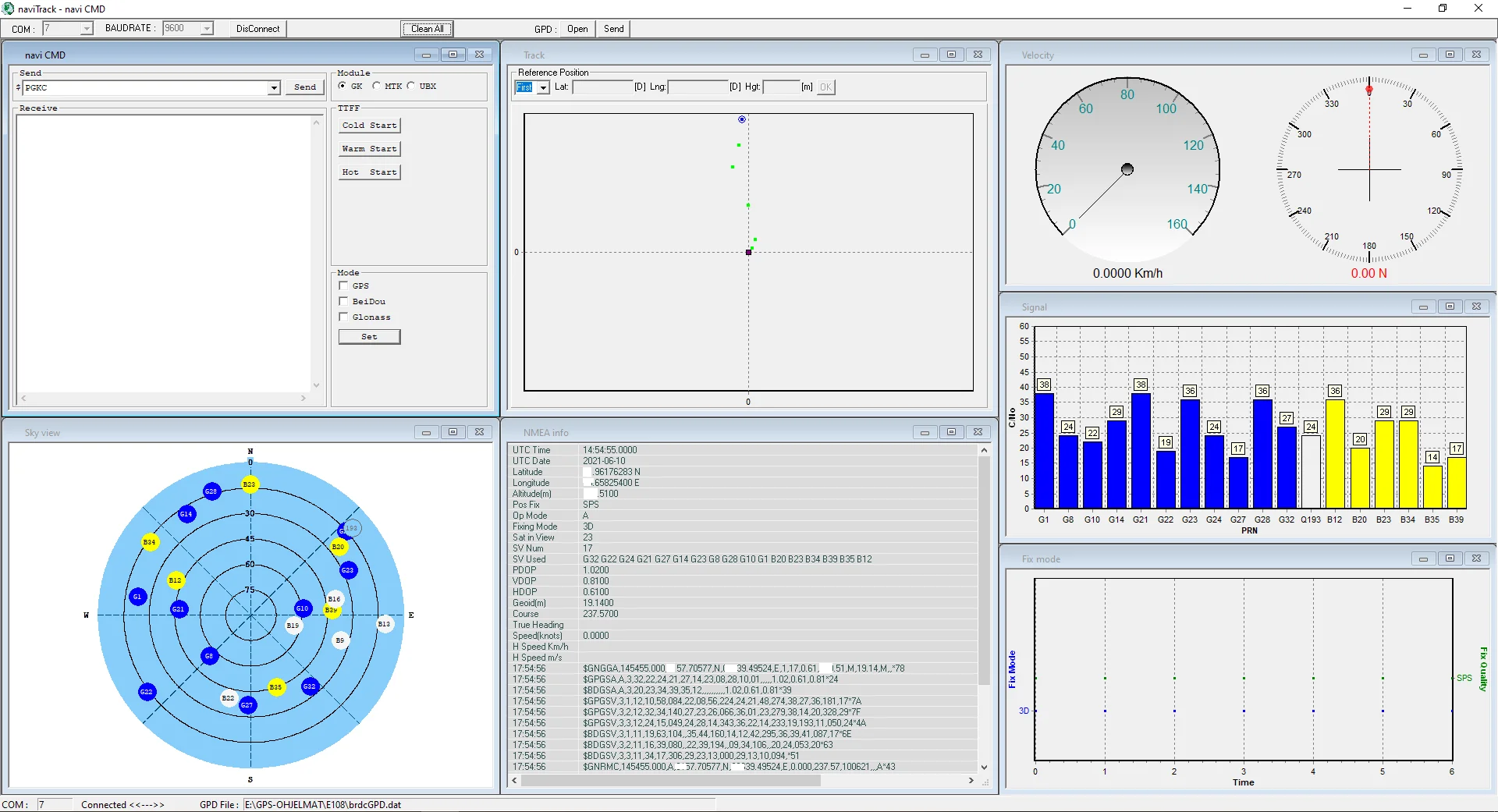Image resolution: width=1498 pixels, height=812 pixels.
Task: Maximize the Track panel window
Action: [x=951, y=55]
